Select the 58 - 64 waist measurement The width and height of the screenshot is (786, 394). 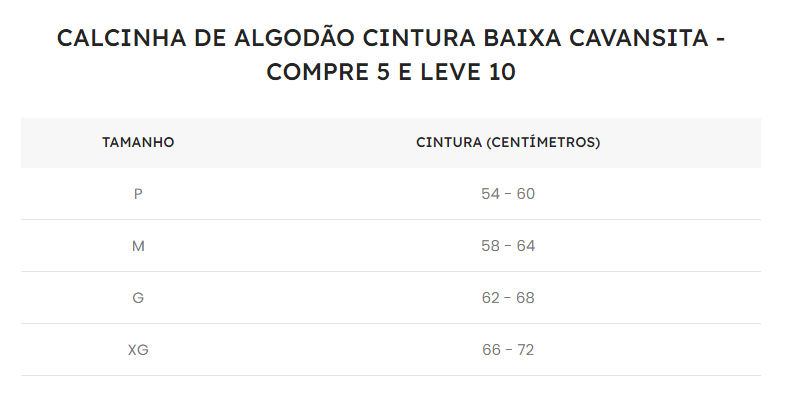(x=508, y=246)
